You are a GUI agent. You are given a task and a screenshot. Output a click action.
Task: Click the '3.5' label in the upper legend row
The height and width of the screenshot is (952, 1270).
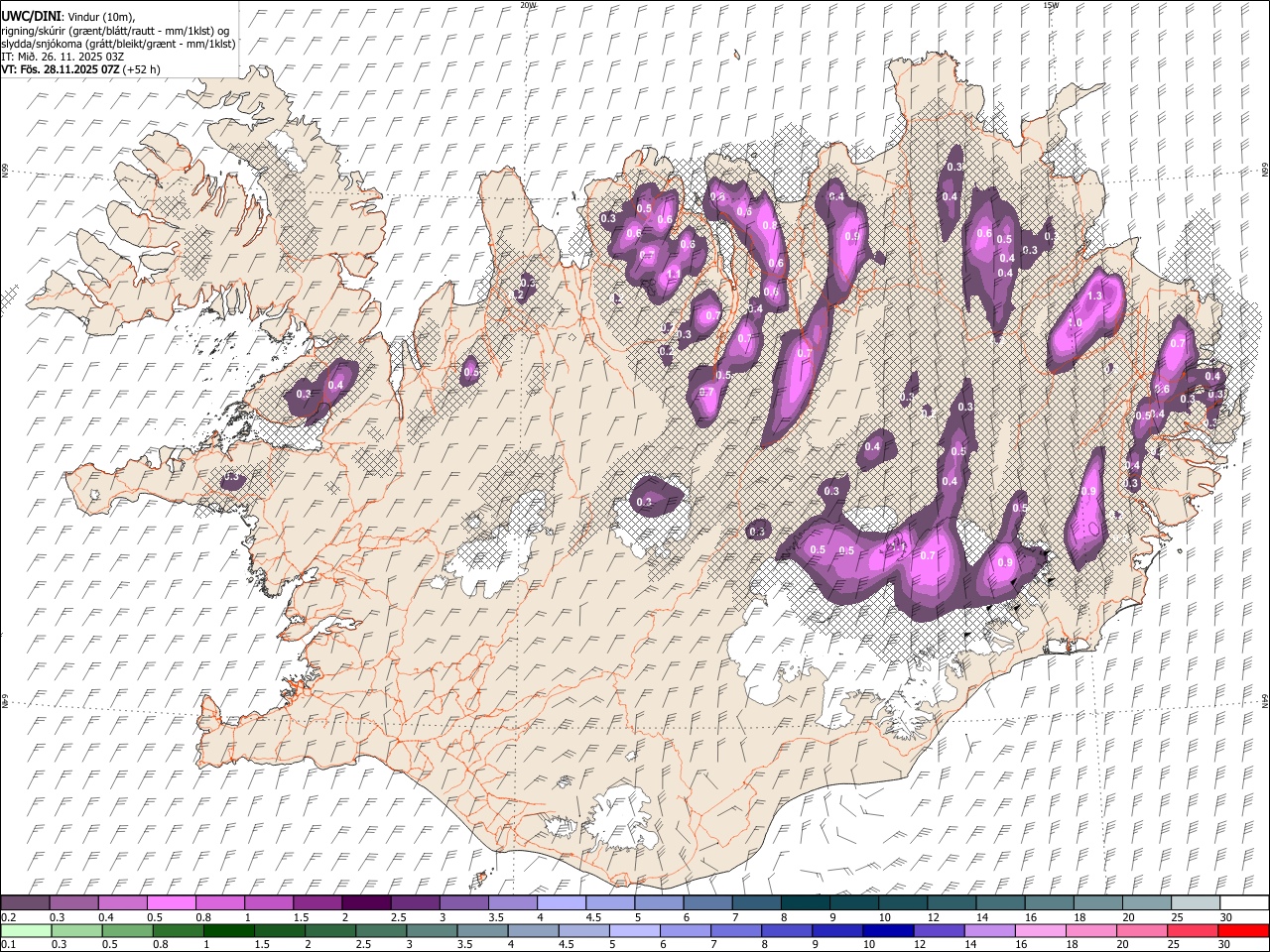click(495, 918)
